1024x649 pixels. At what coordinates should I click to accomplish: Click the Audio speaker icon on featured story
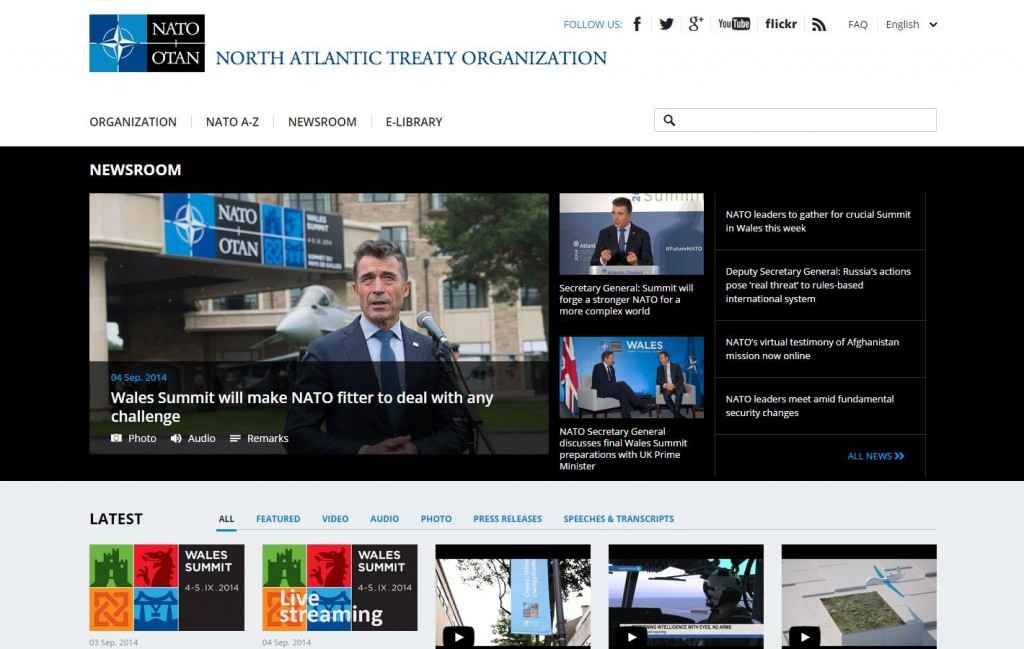point(176,438)
